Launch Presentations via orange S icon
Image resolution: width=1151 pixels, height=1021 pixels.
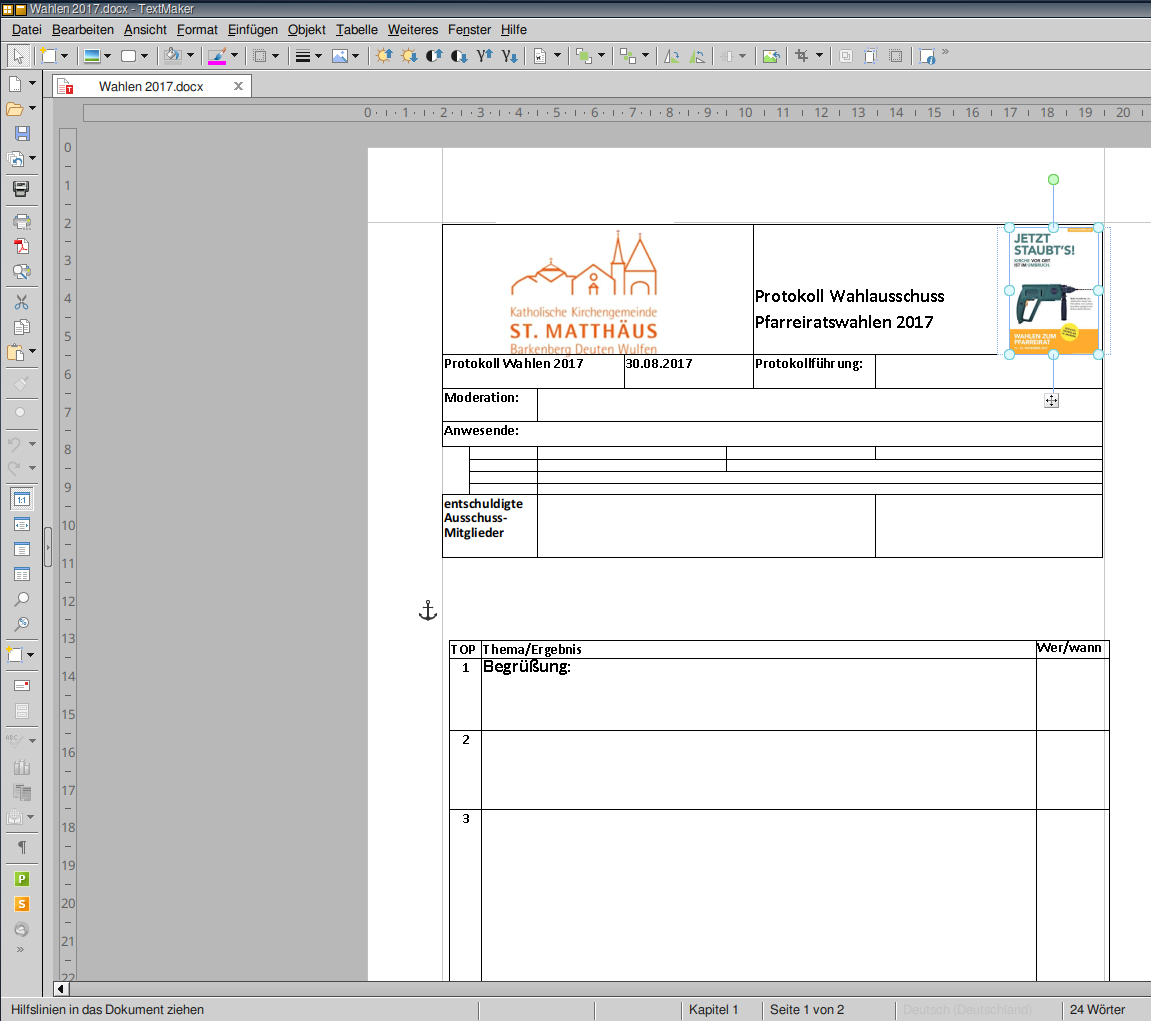pos(22,904)
